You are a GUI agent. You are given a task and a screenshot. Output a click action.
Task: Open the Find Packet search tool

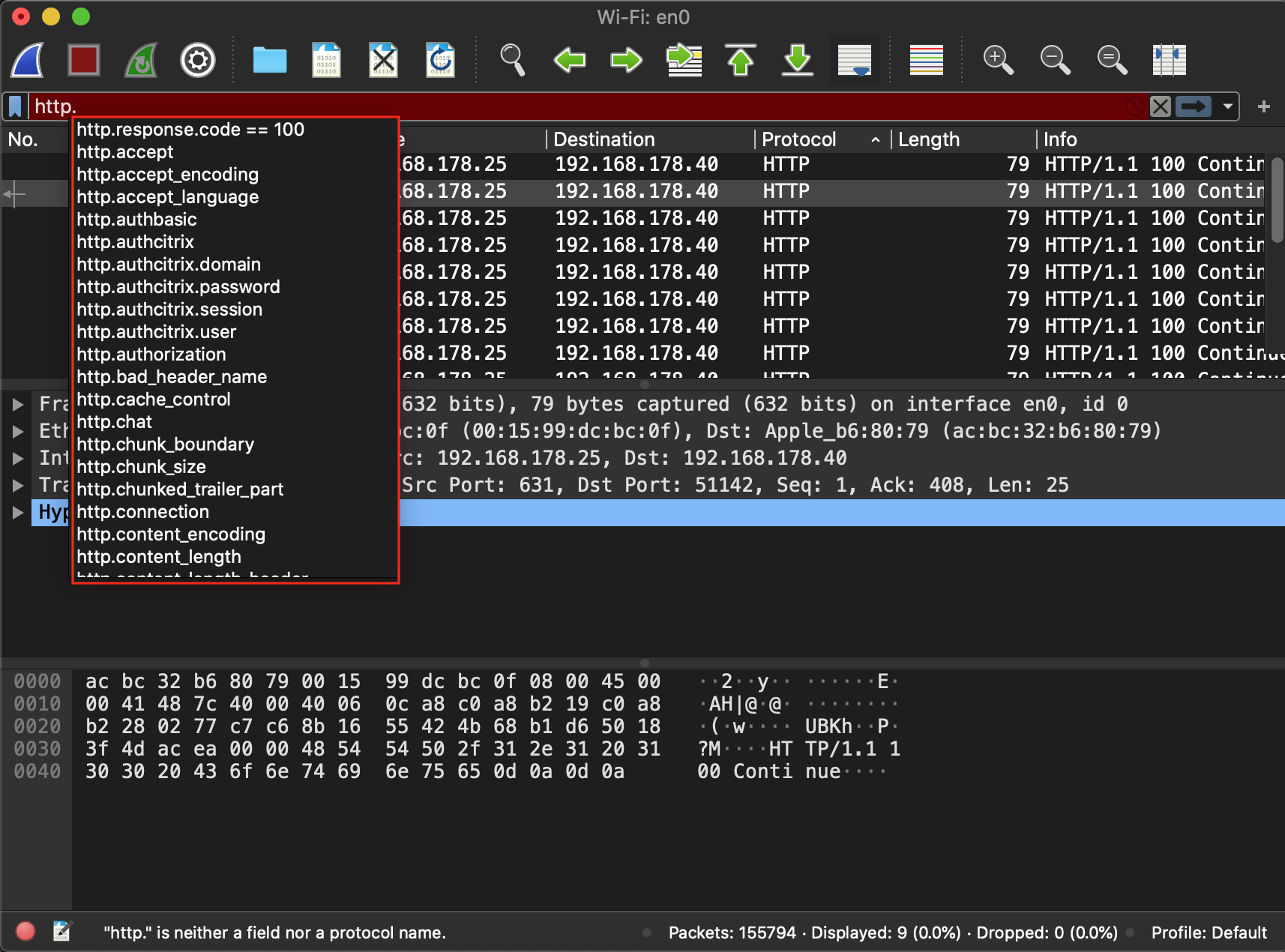(x=513, y=60)
